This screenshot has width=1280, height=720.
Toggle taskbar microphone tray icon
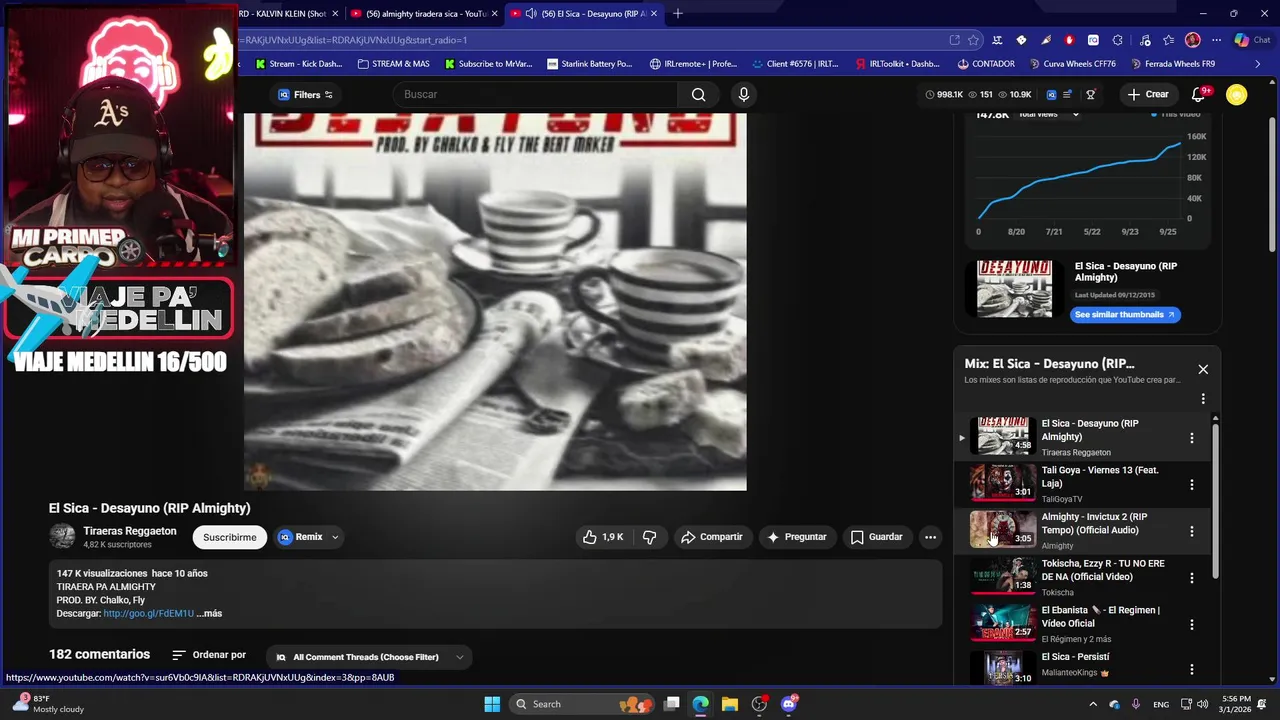(x=1136, y=704)
